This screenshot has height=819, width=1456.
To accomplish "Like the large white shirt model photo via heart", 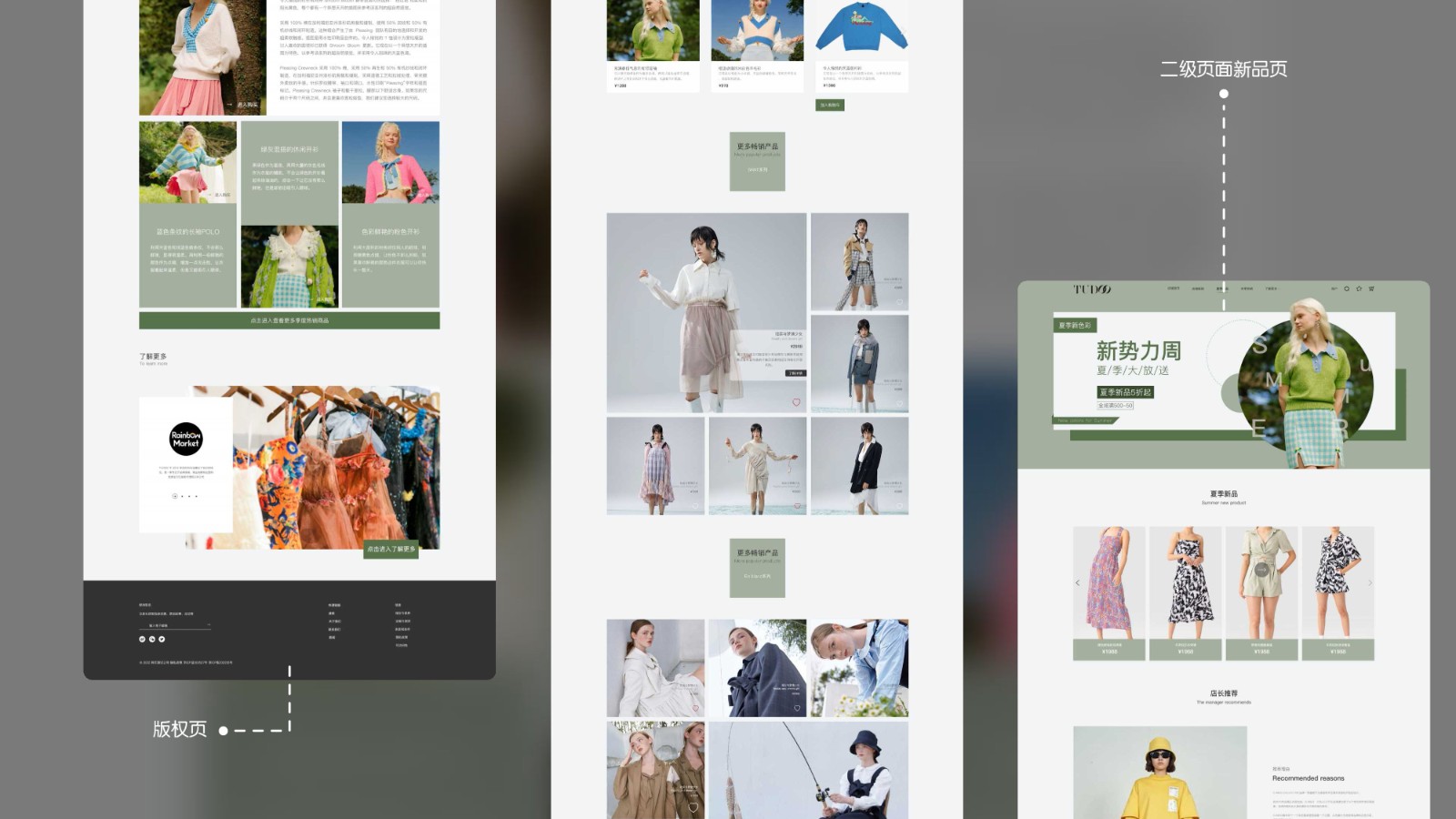I will (x=795, y=402).
